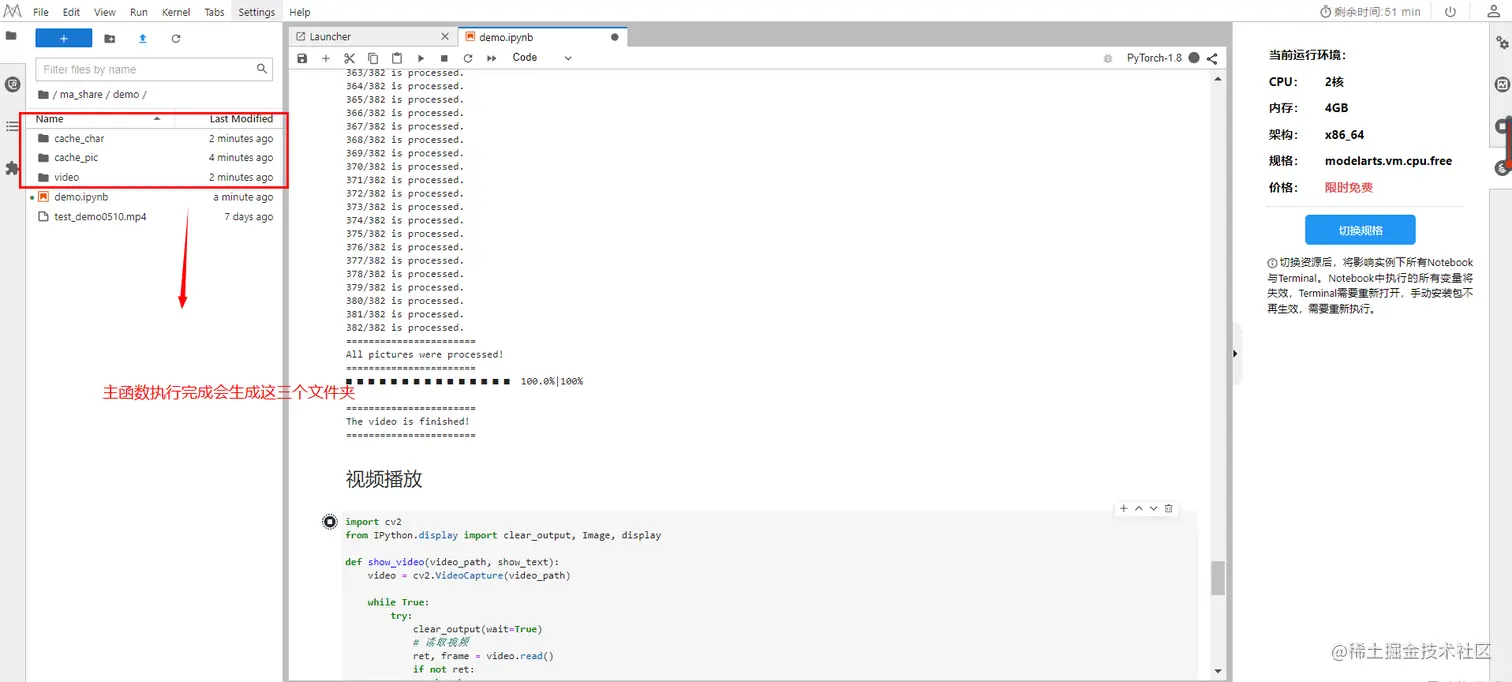Click the notebook scrollbar down arrow
Screen dimensions: 1512x682
(1217, 671)
